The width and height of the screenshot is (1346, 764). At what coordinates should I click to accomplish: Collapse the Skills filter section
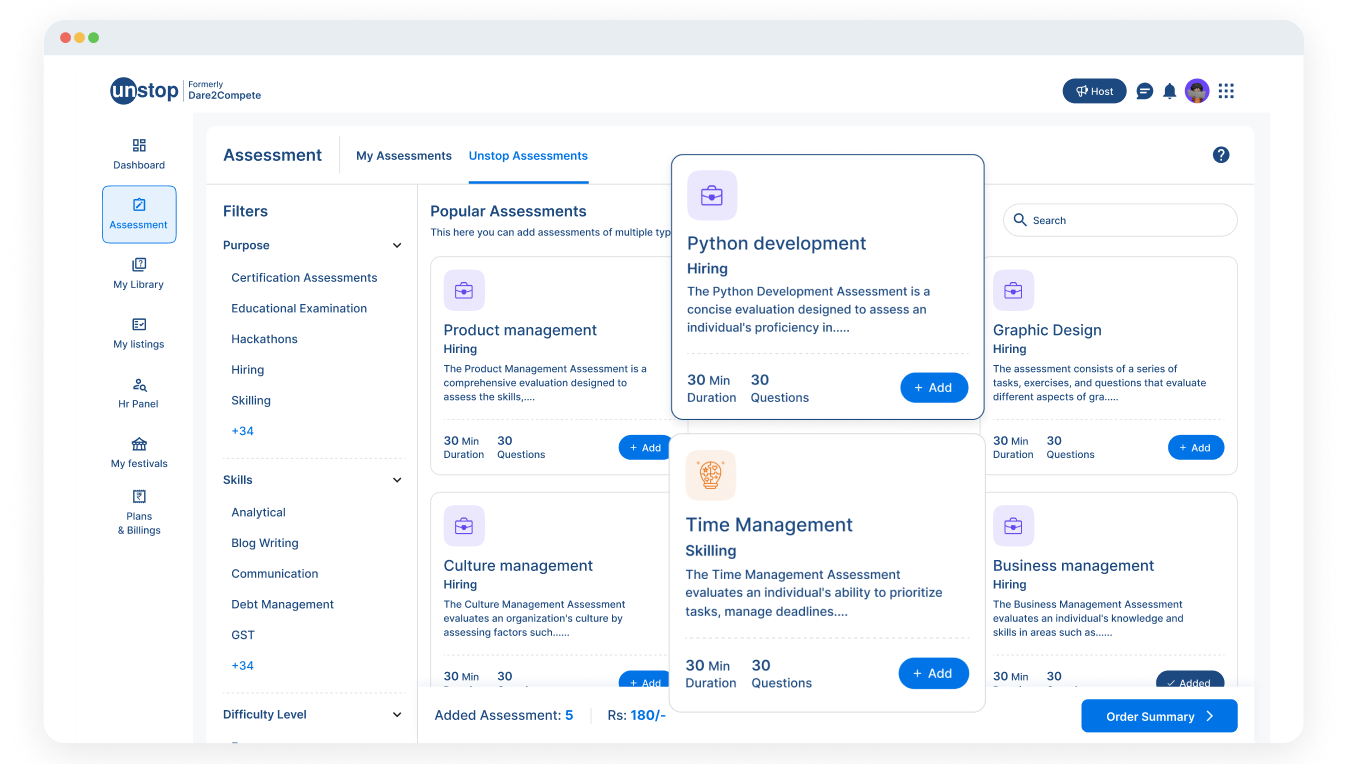[x=397, y=480]
